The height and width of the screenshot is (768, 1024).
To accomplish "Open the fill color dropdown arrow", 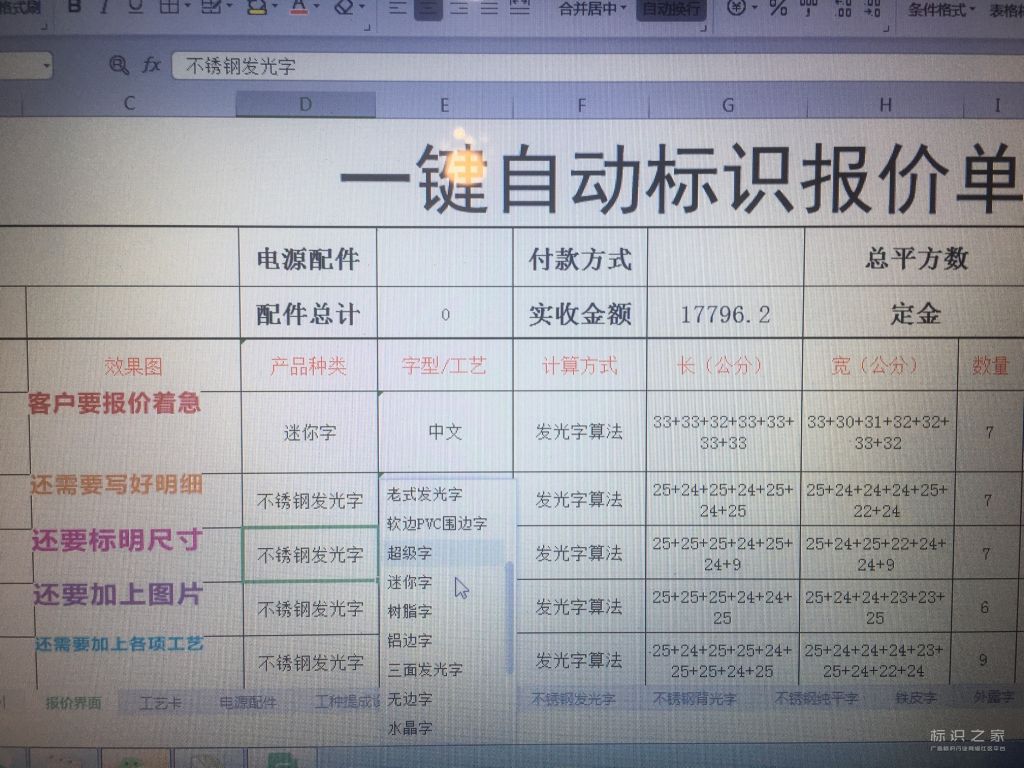I will pyautogui.click(x=276, y=7).
